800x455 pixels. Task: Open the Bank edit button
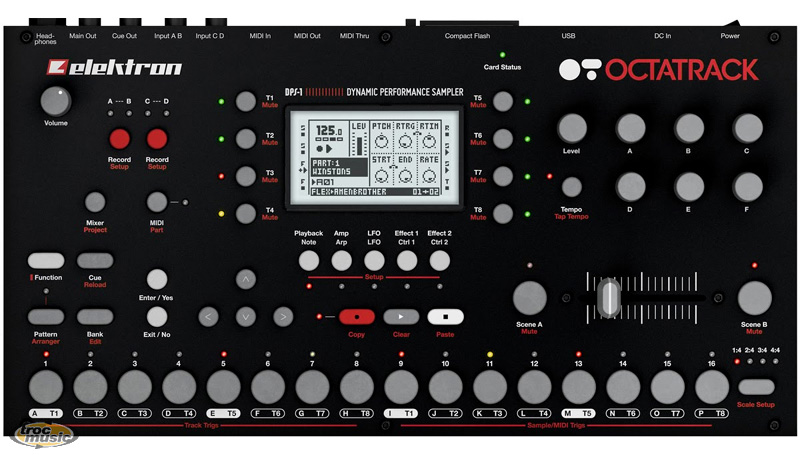click(x=95, y=317)
